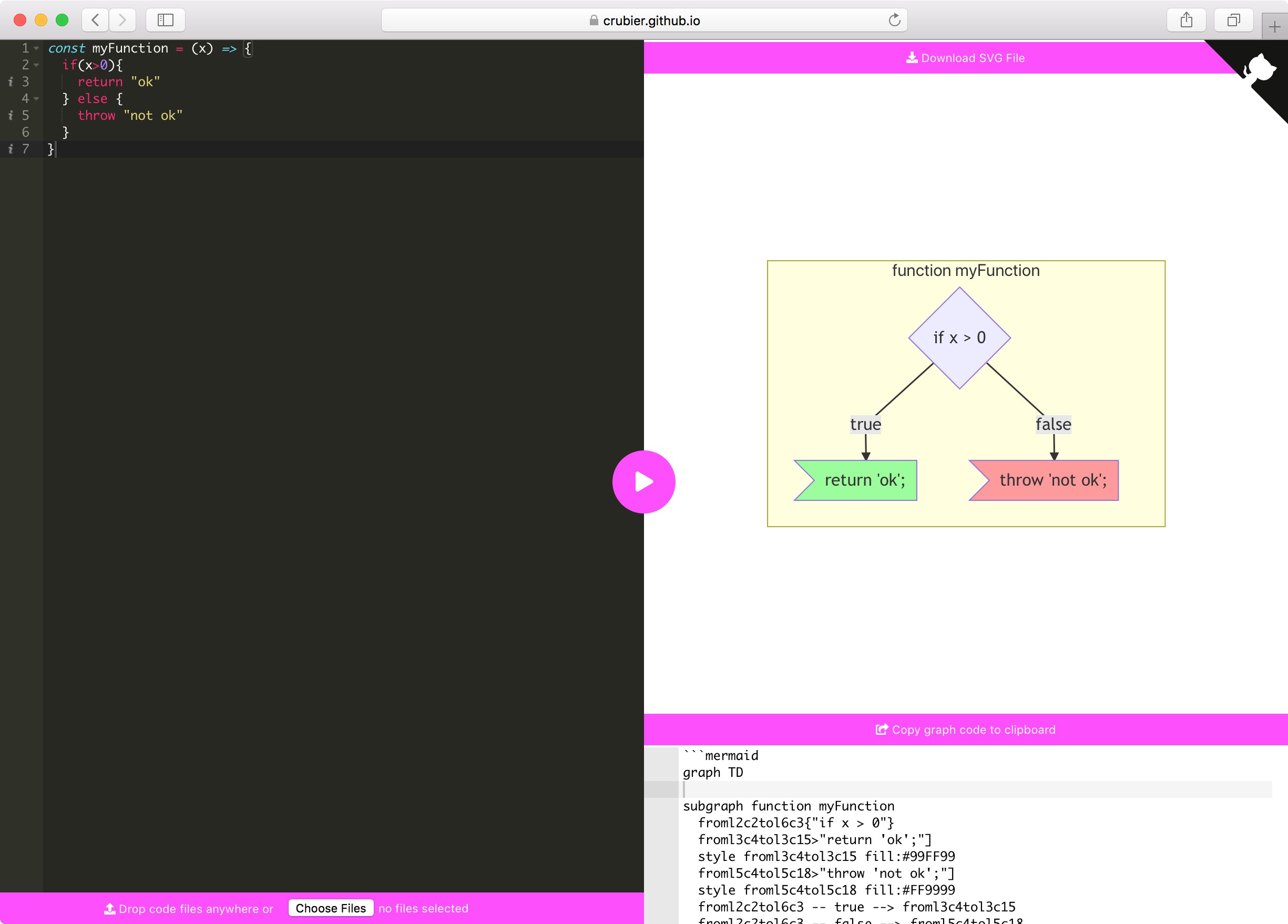
Task: Click the Safari back arrow
Action: click(95, 20)
